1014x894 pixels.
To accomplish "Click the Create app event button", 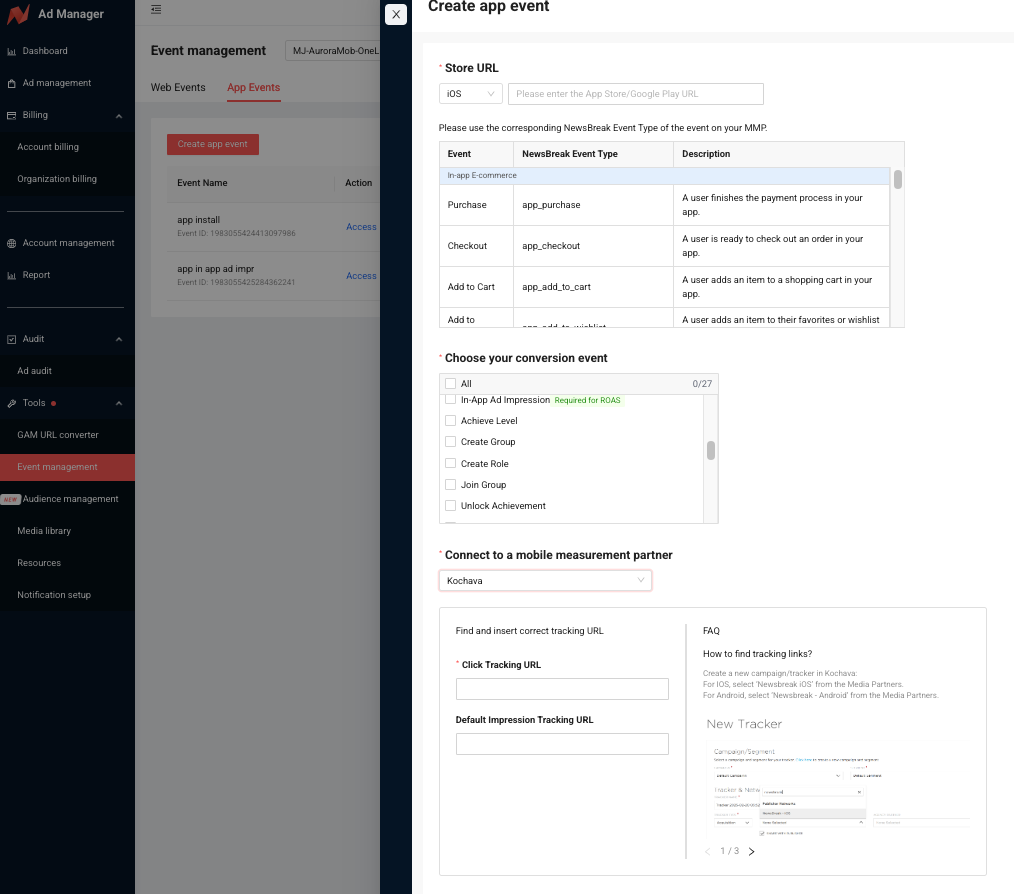I will 213,144.
